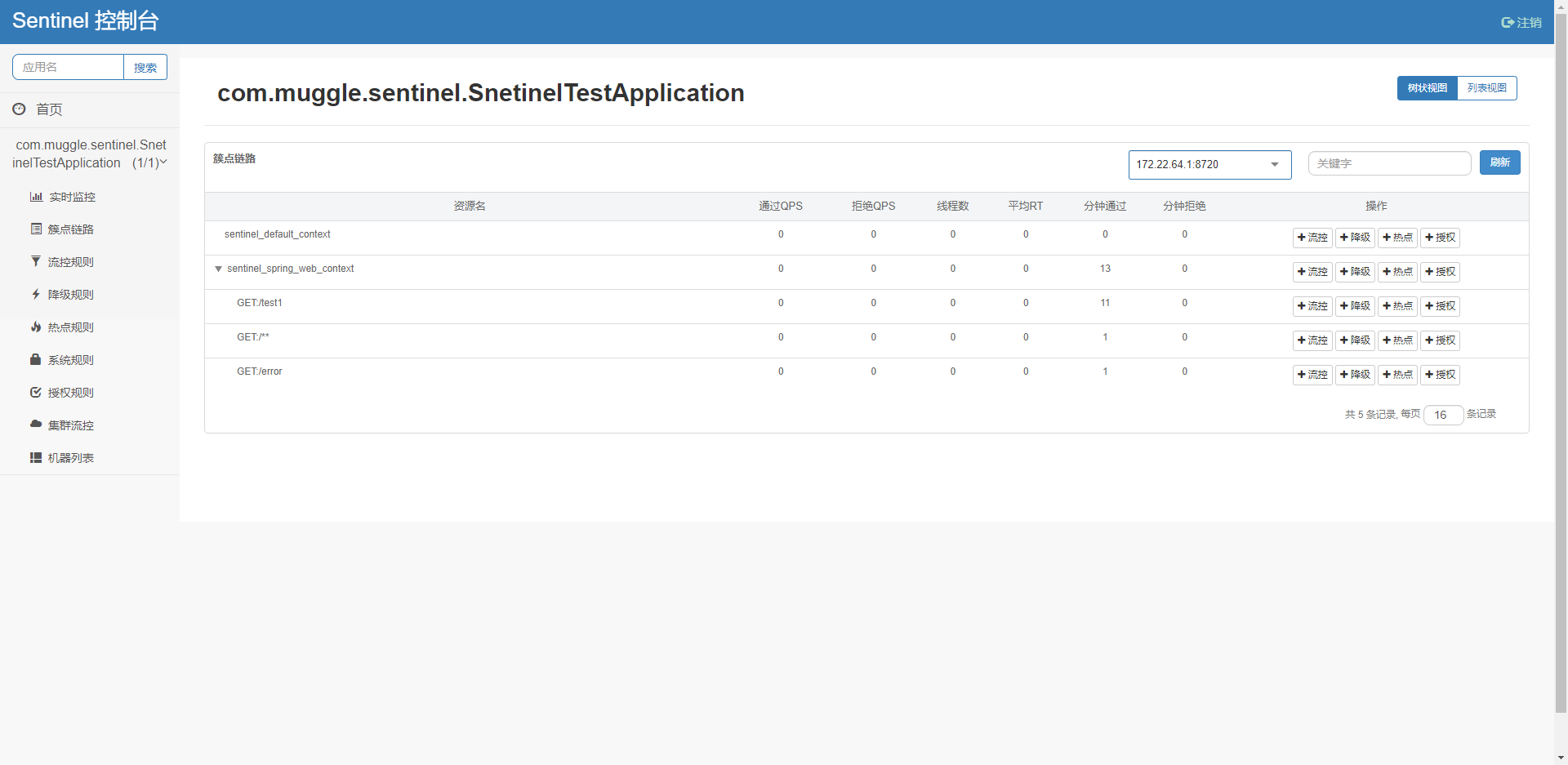Add a 热点 rule for GET:/error
Screen dimensions: 1568x765
(x=1397, y=375)
